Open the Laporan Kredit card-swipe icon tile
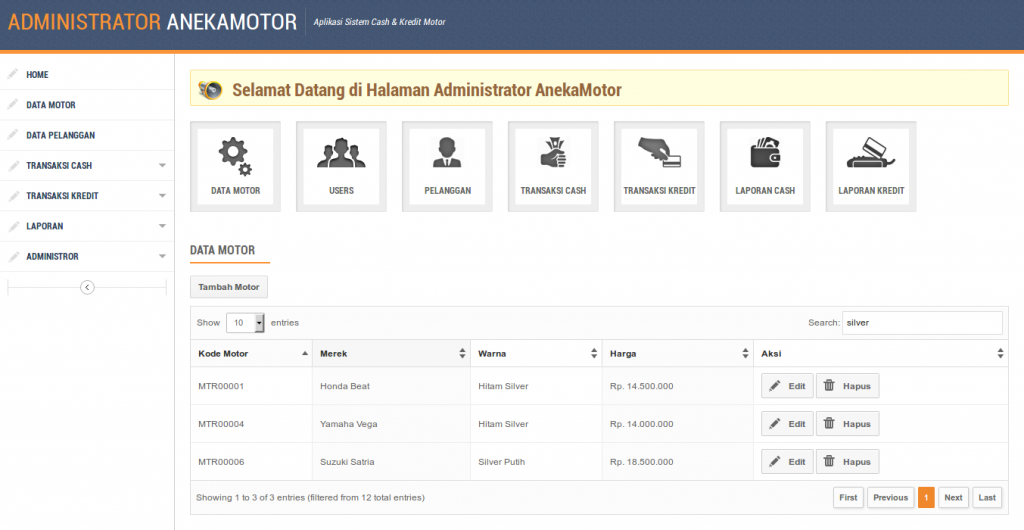This screenshot has height=530, width=1024. point(871,166)
